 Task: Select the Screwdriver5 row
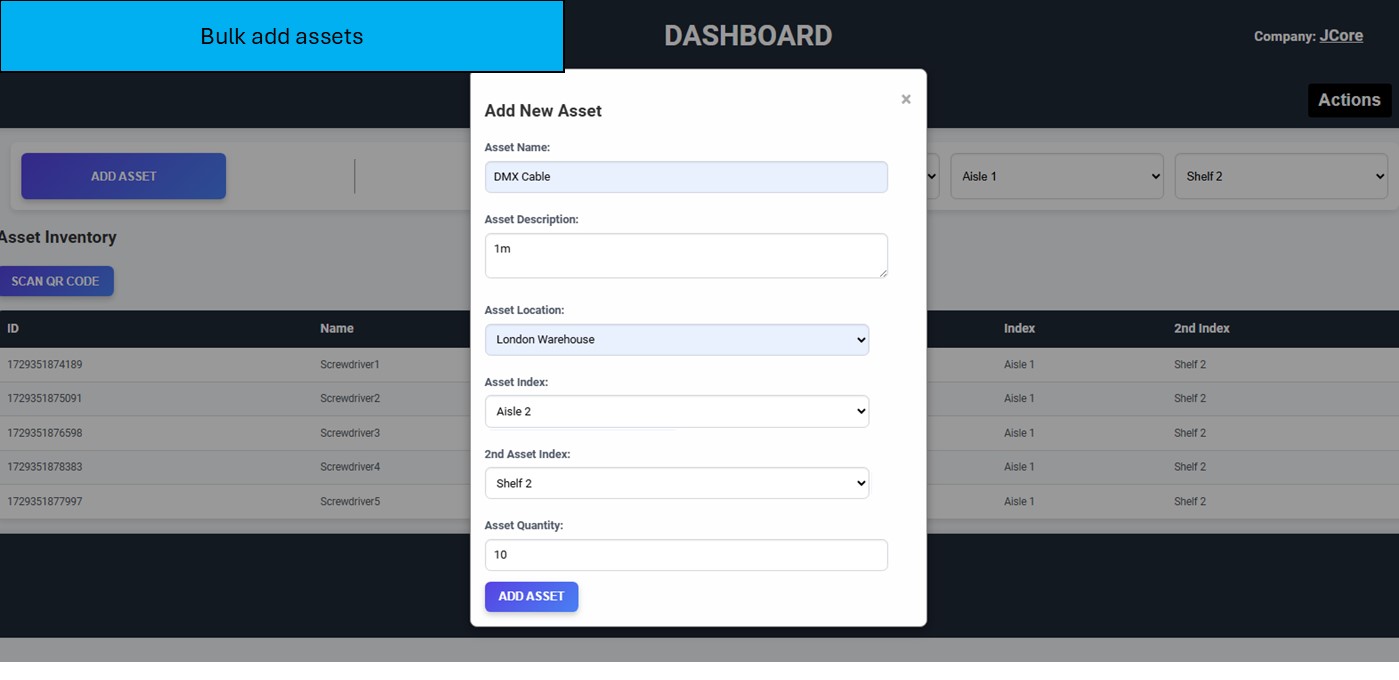(350, 502)
